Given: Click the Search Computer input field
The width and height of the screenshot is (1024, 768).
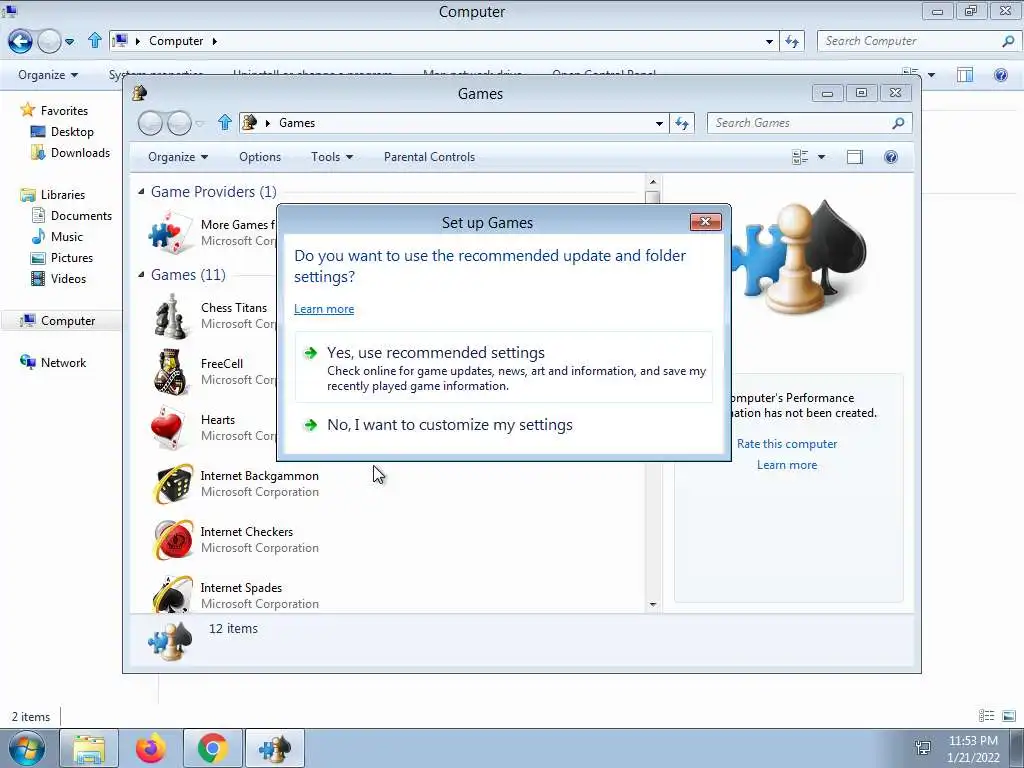Looking at the screenshot, I should coord(911,41).
